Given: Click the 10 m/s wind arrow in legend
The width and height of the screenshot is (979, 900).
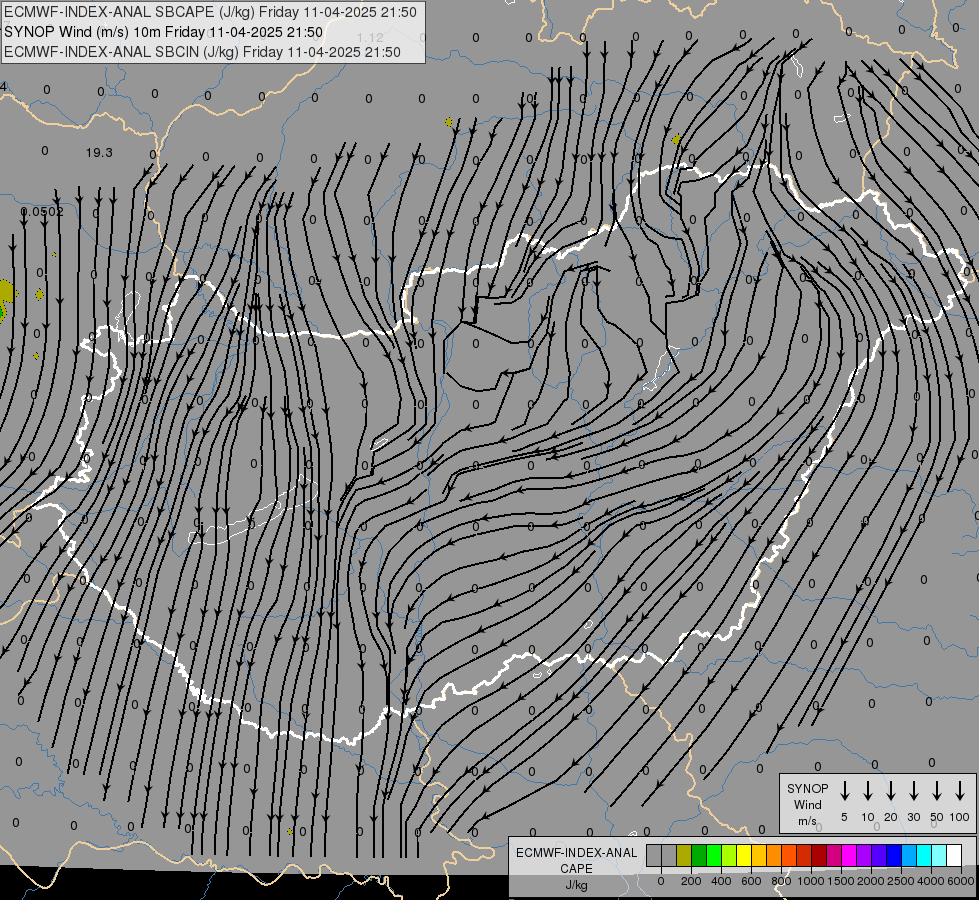Looking at the screenshot, I should tap(868, 791).
